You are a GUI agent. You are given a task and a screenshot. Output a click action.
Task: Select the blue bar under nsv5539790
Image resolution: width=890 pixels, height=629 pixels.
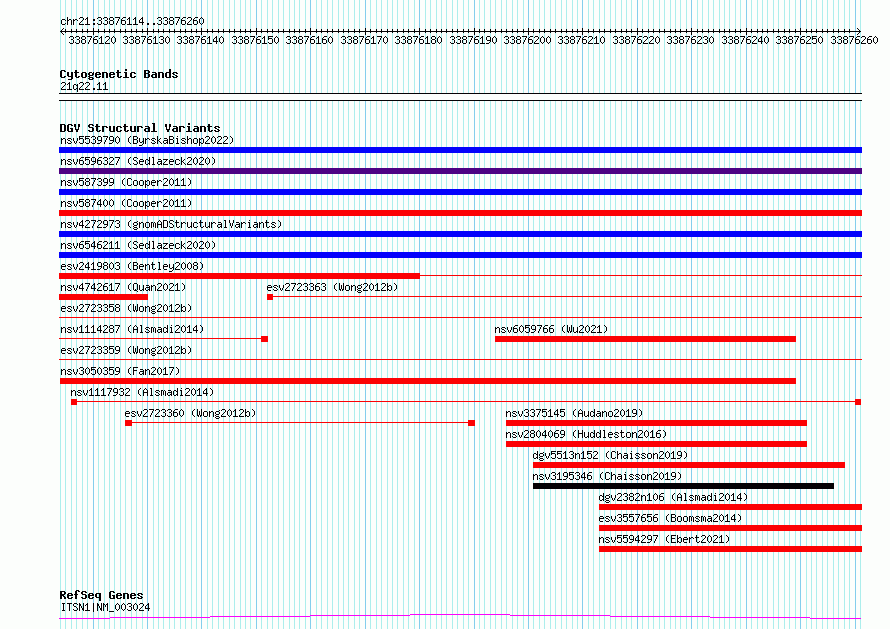click(460, 150)
